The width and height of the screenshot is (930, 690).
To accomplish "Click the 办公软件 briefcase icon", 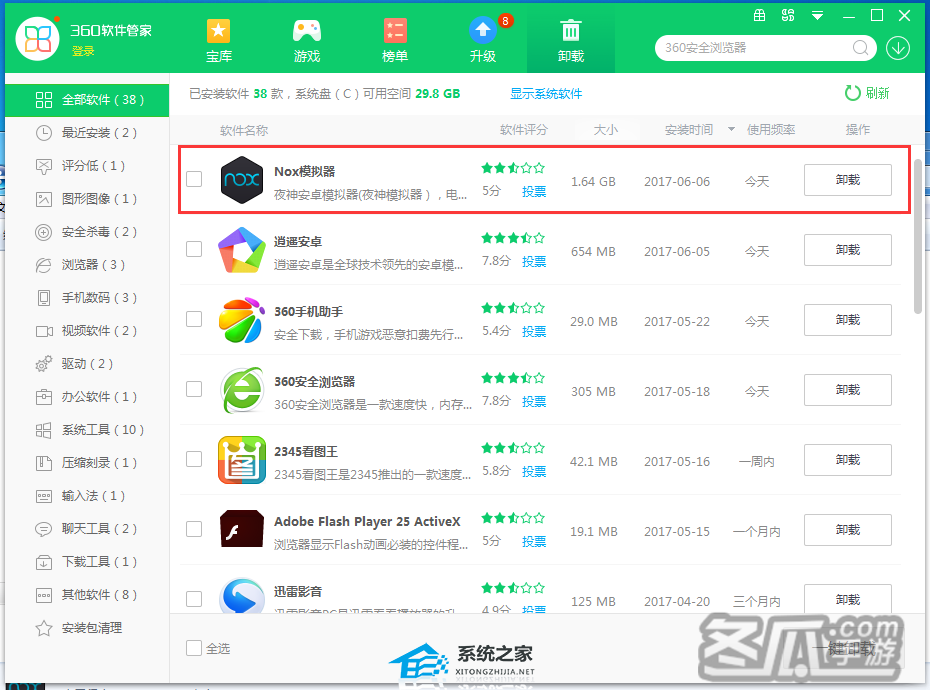I will [44, 397].
